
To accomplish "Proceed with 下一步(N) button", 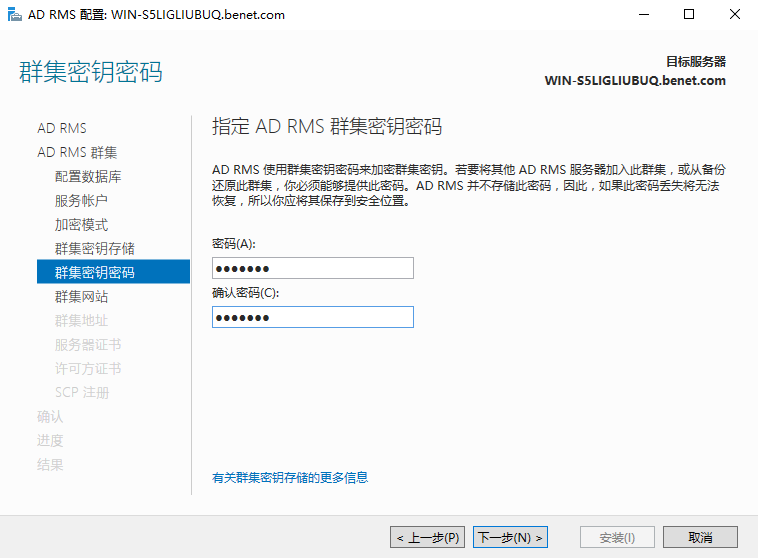I will [x=510, y=537].
